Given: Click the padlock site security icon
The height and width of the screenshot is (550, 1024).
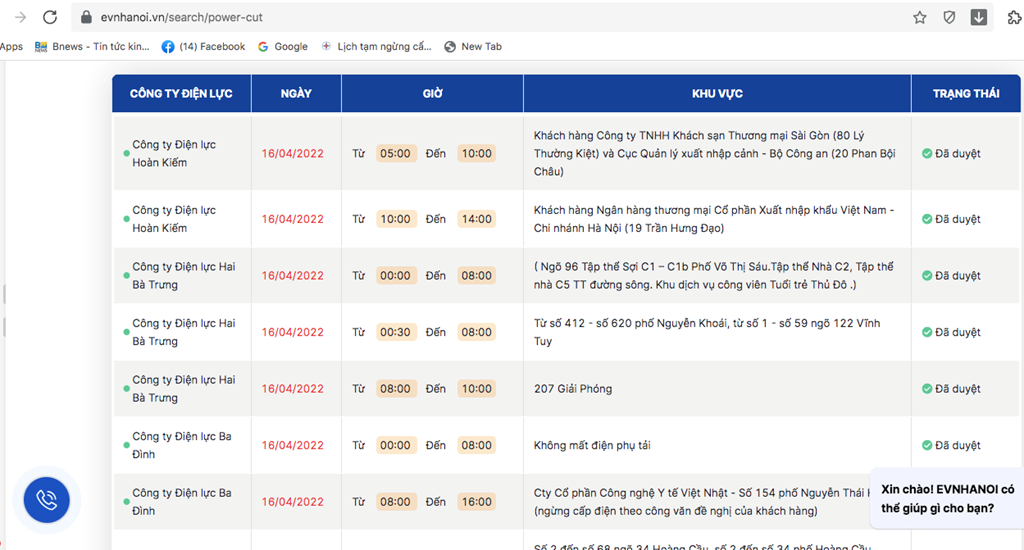Looking at the screenshot, I should (86, 17).
